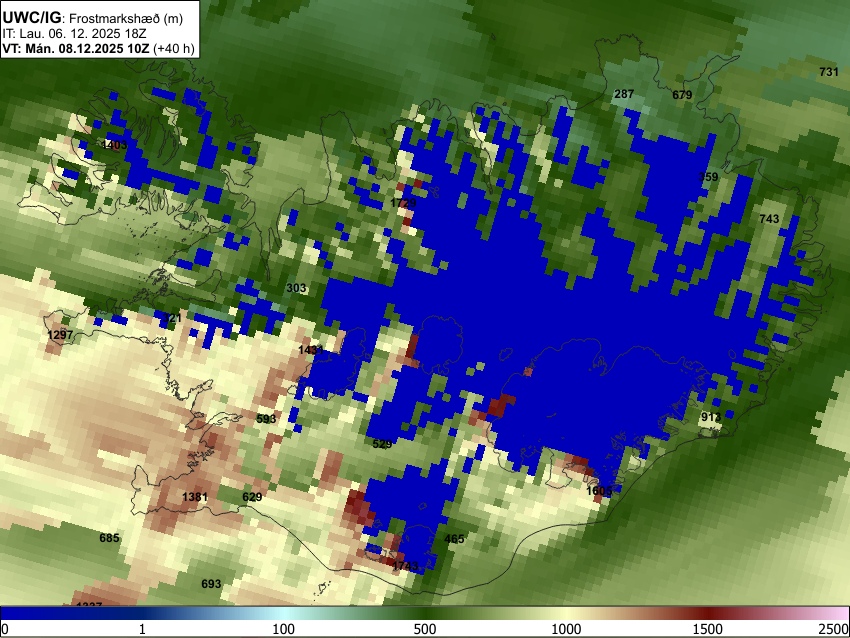Click the map value 465
The width and height of the screenshot is (850, 638).
tap(454, 539)
